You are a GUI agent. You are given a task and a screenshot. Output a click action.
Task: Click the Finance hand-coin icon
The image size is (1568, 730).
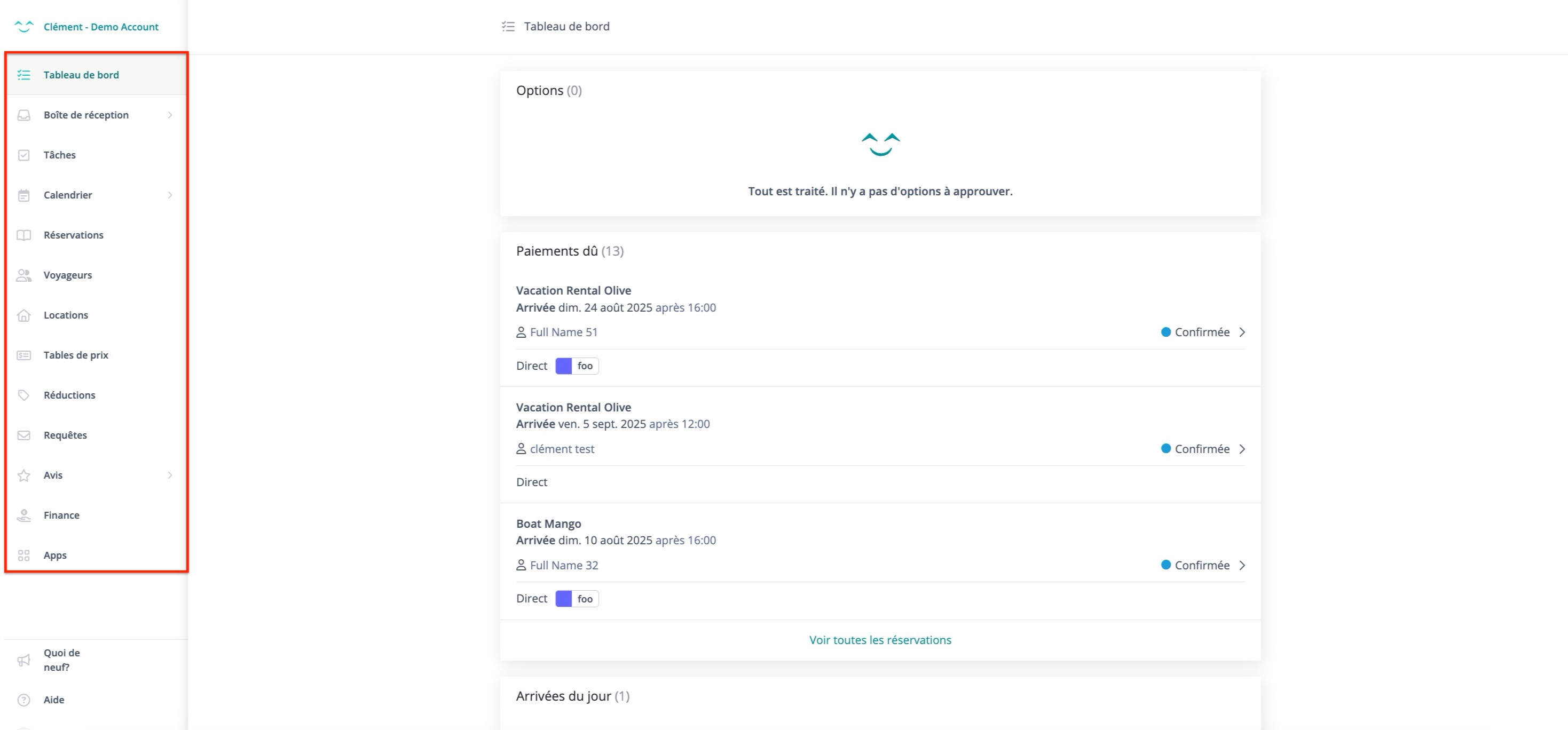pos(23,515)
